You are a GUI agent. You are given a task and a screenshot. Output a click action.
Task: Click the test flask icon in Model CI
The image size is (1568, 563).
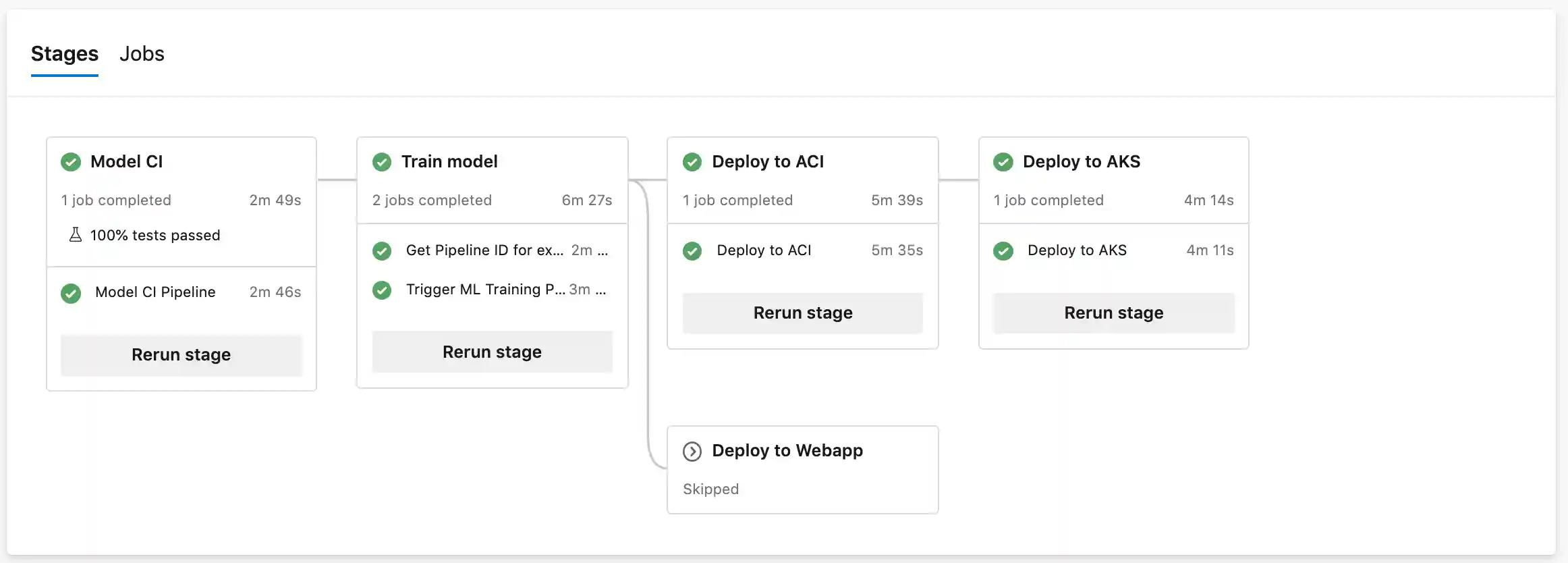[x=76, y=235]
